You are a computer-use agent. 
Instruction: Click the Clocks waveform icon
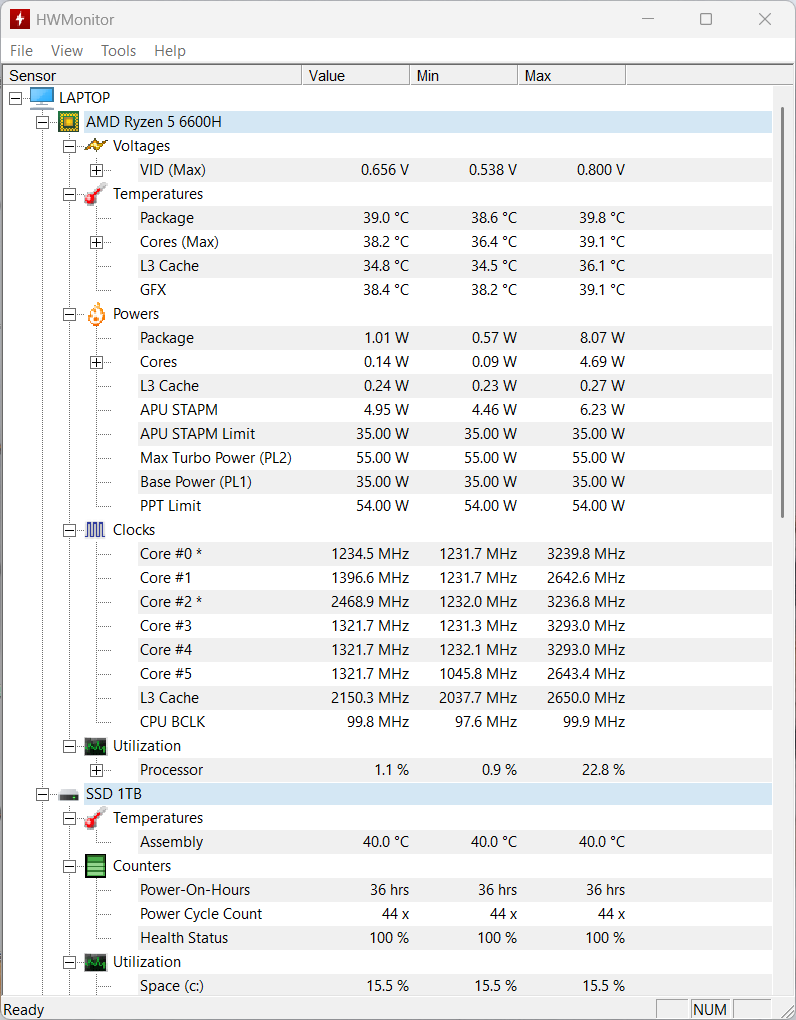[96, 530]
